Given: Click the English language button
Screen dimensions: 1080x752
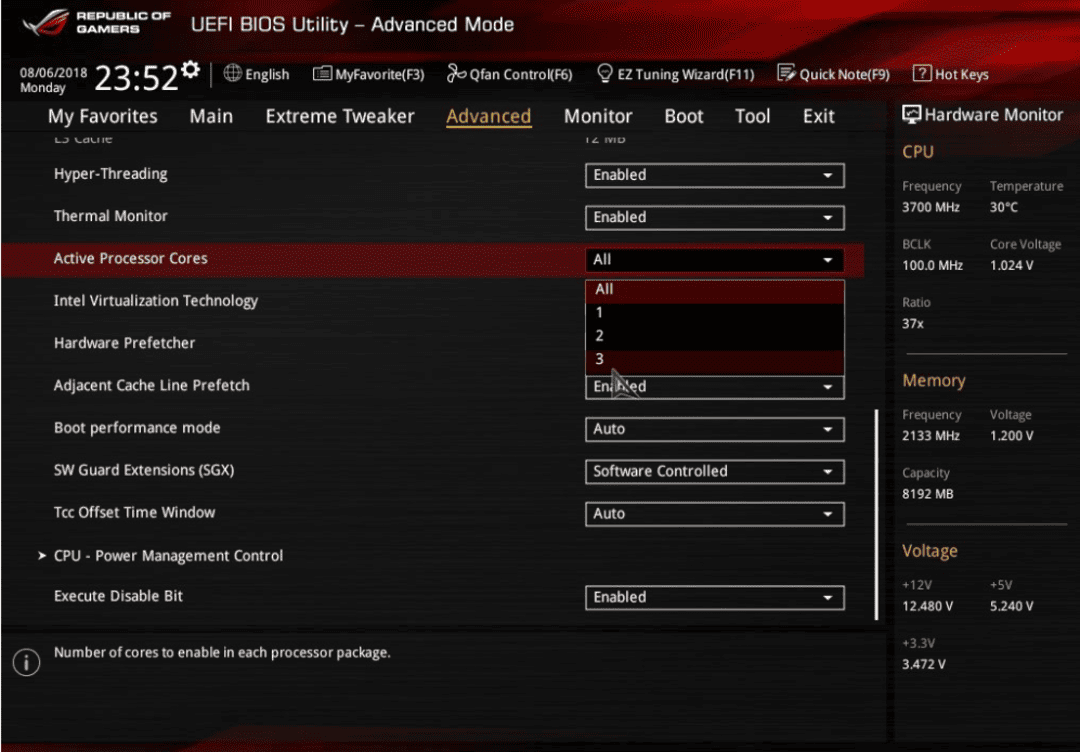Looking at the screenshot, I should 257,74.
